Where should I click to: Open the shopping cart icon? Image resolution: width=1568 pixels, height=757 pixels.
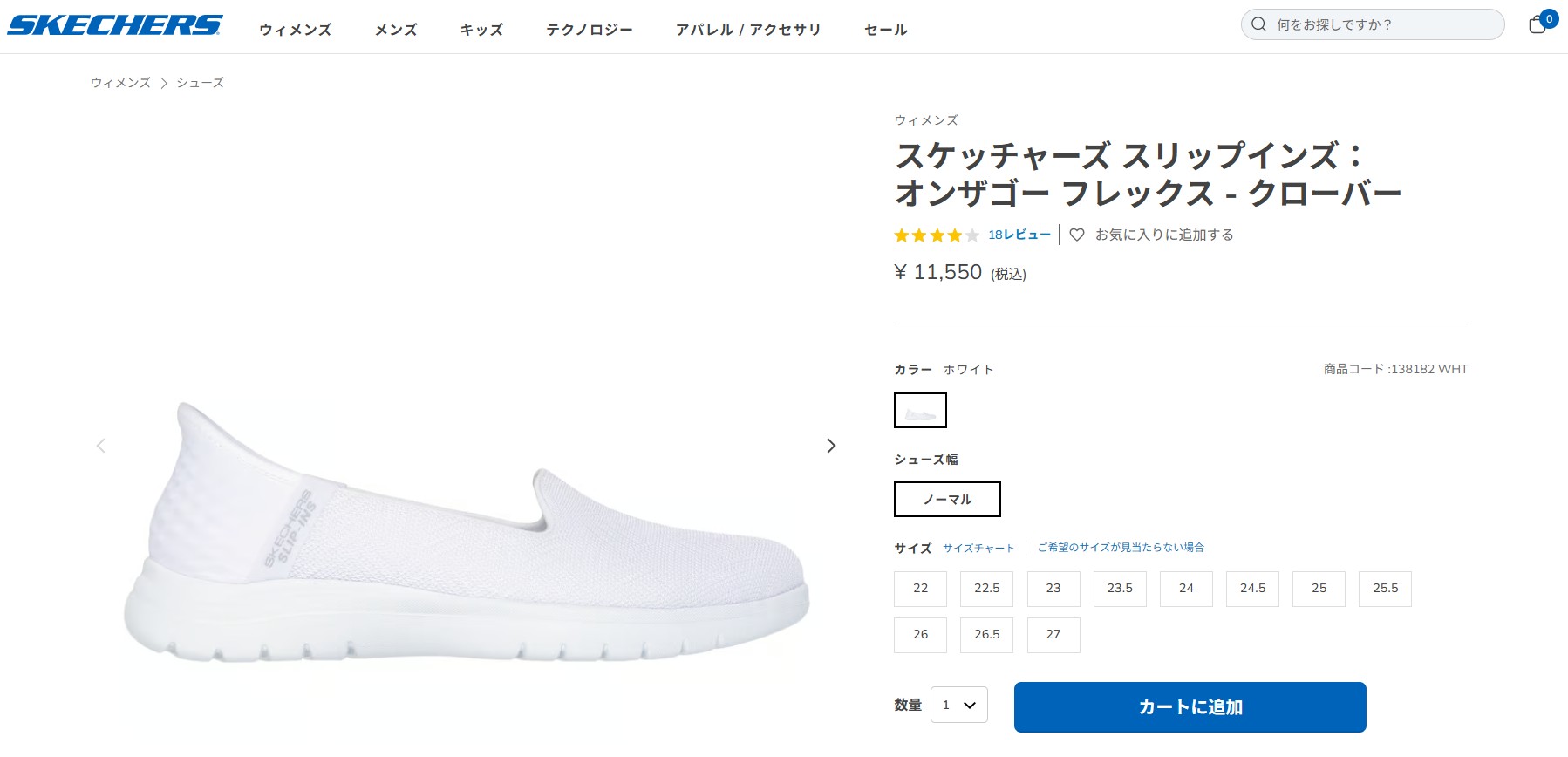point(1537,27)
